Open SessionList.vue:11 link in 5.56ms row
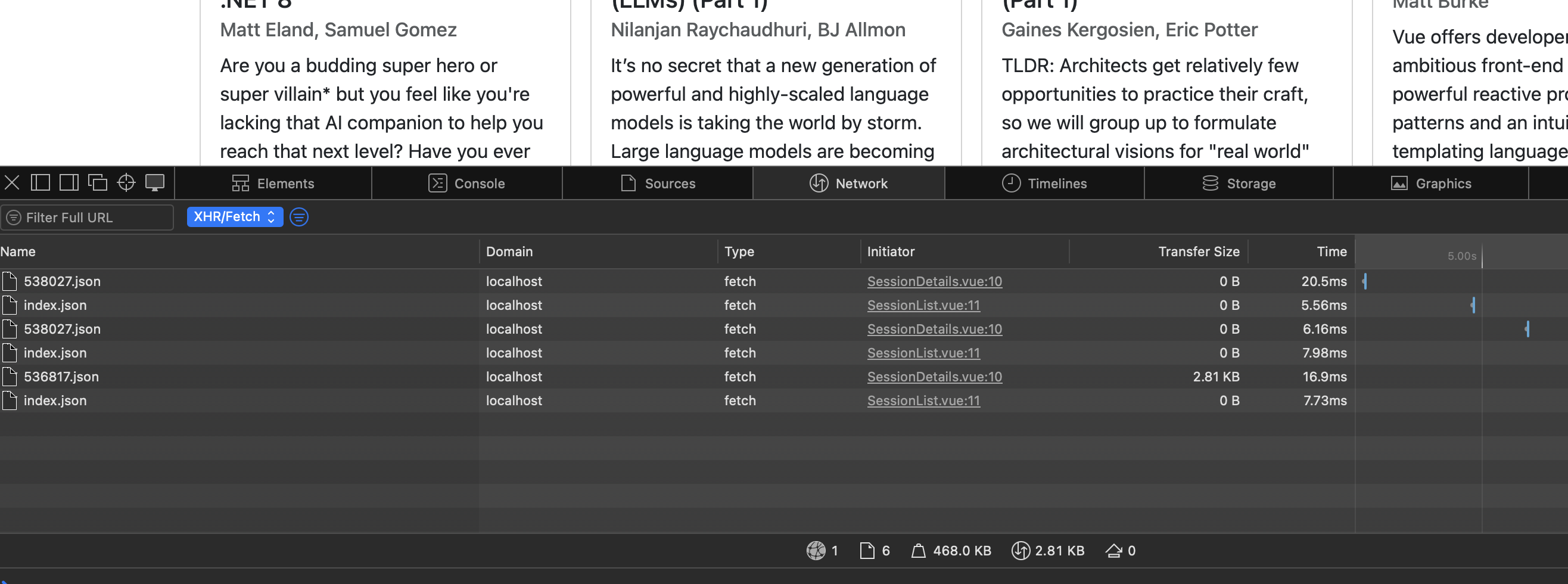This screenshot has height=584, width=1568. pyautogui.click(x=923, y=305)
